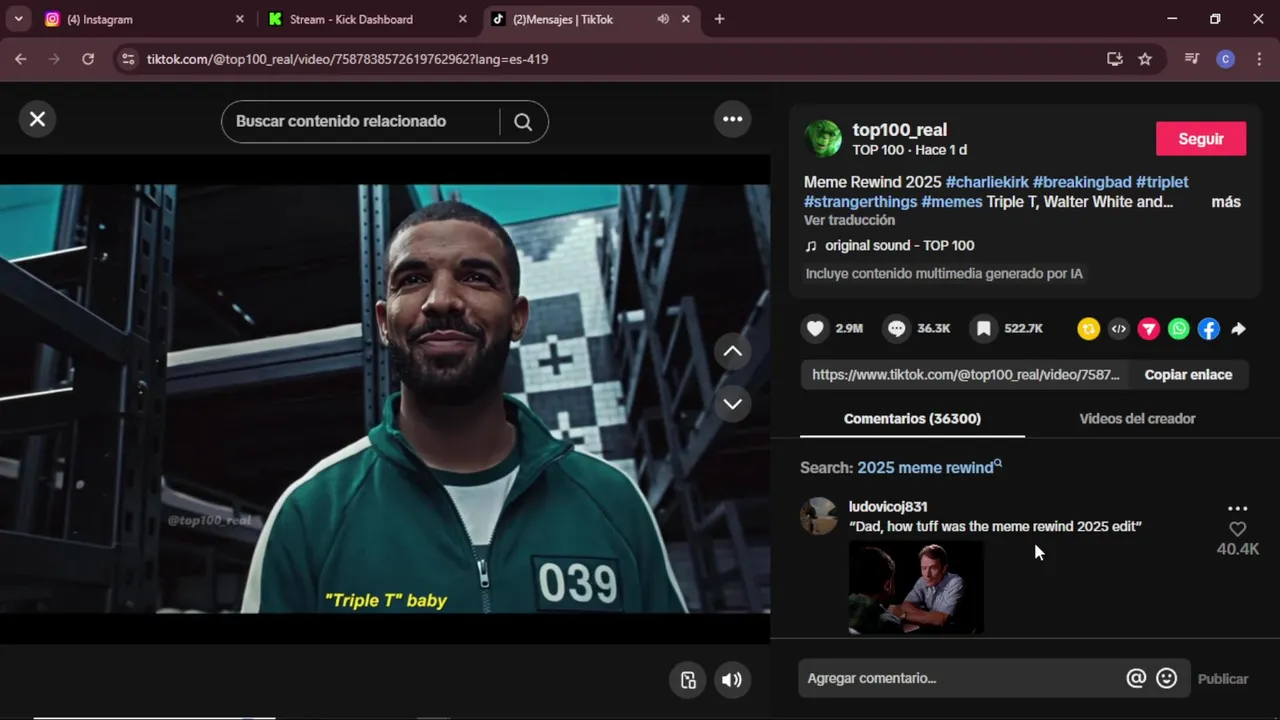This screenshot has height=720, width=1280.
Task: Go back in browser history
Action: coord(21,59)
